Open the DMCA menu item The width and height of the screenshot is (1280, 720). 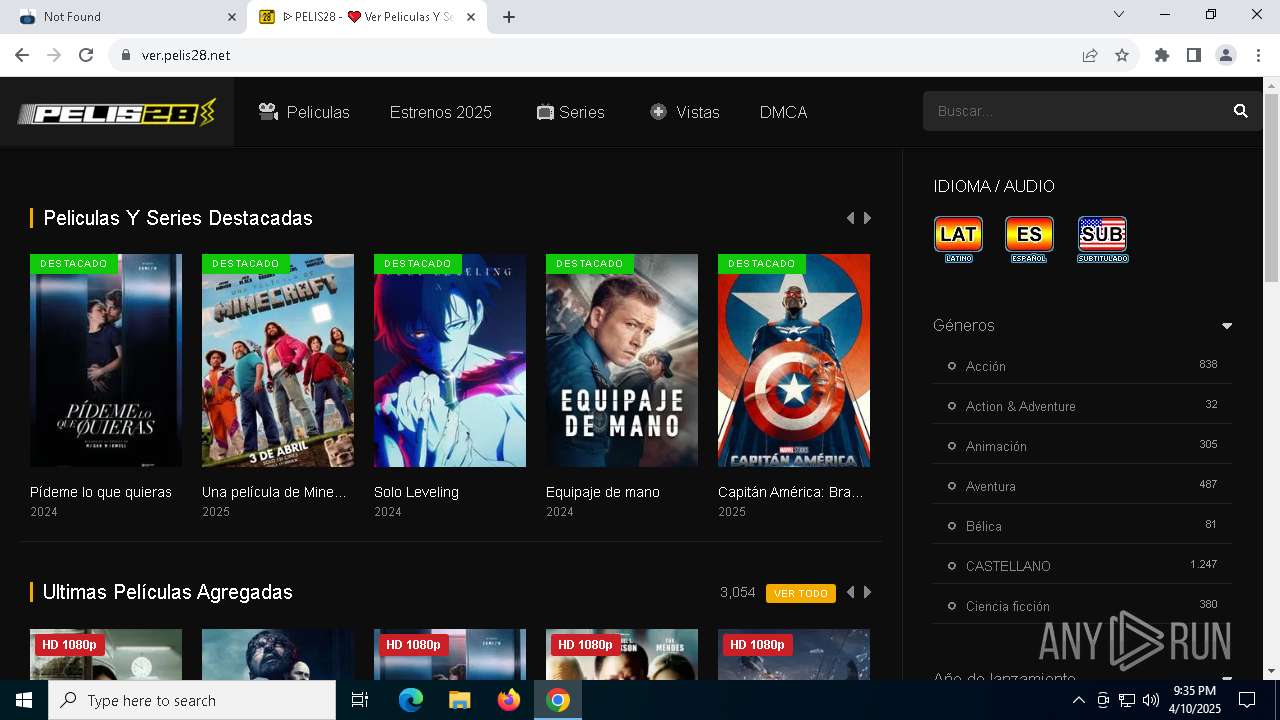[x=783, y=112]
